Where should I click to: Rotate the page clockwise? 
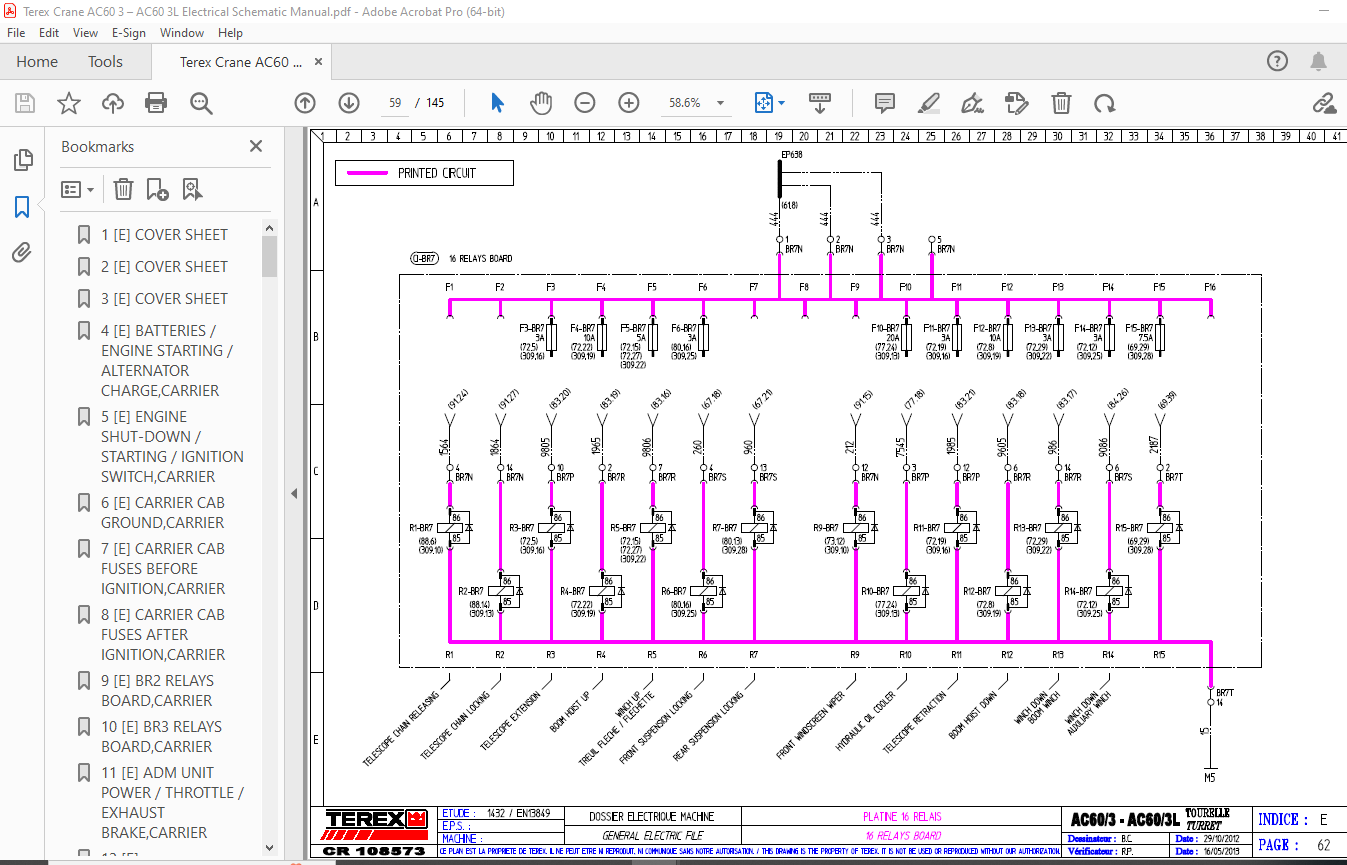pyautogui.click(x=1104, y=102)
